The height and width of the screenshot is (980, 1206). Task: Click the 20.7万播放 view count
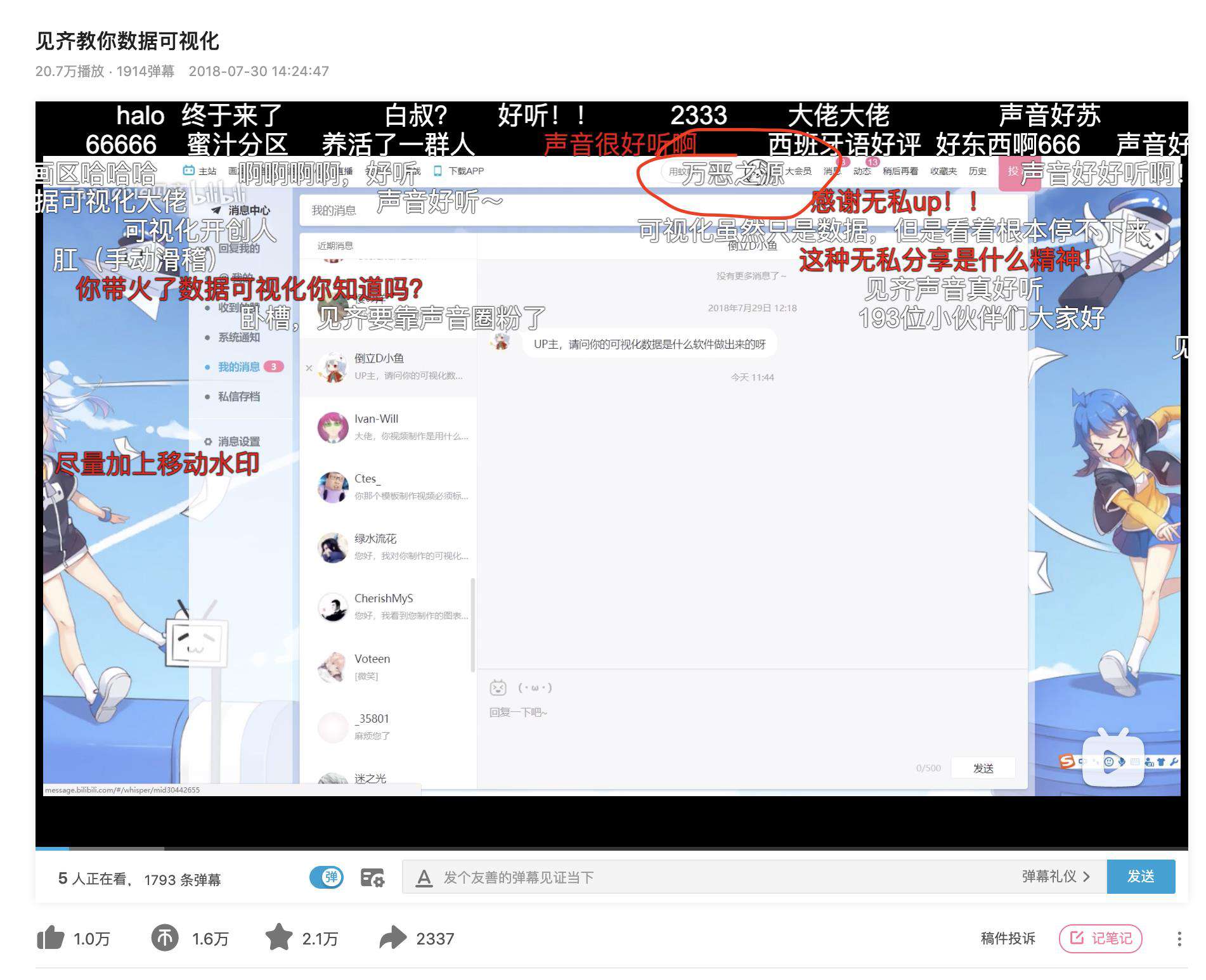(70, 71)
